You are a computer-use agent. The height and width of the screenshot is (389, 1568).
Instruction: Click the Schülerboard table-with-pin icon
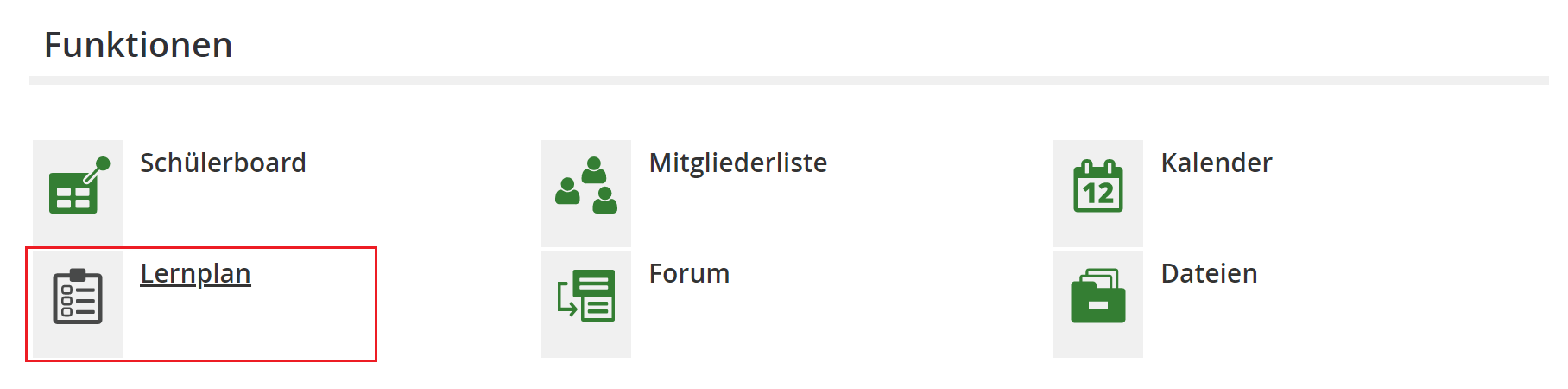coord(78,186)
